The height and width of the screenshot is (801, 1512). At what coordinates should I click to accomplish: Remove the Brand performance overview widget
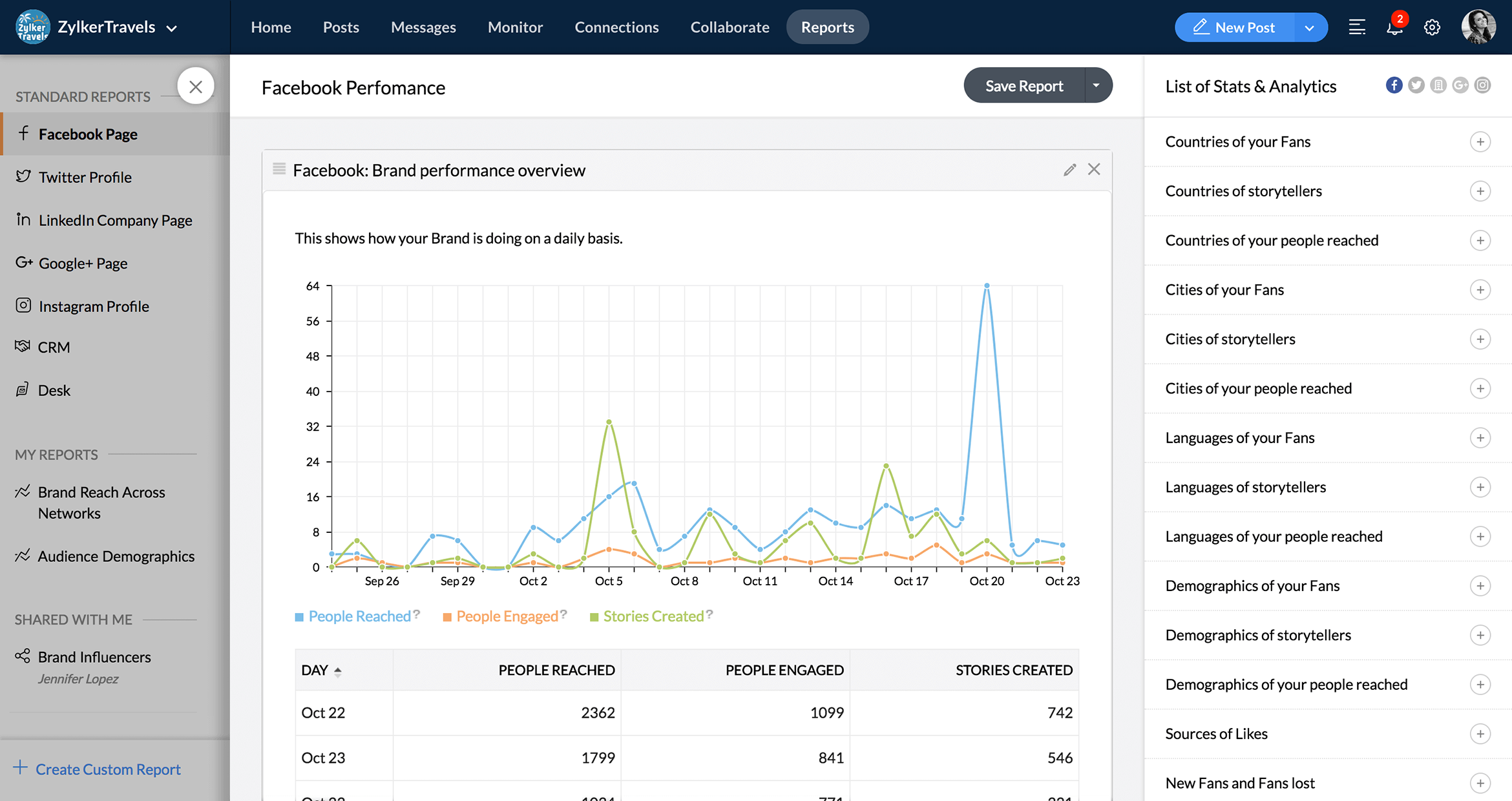tap(1094, 169)
